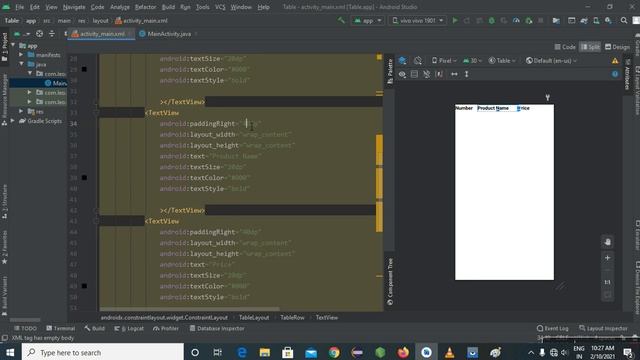Click the Windows search box
640x360 pixels.
coord(103,352)
